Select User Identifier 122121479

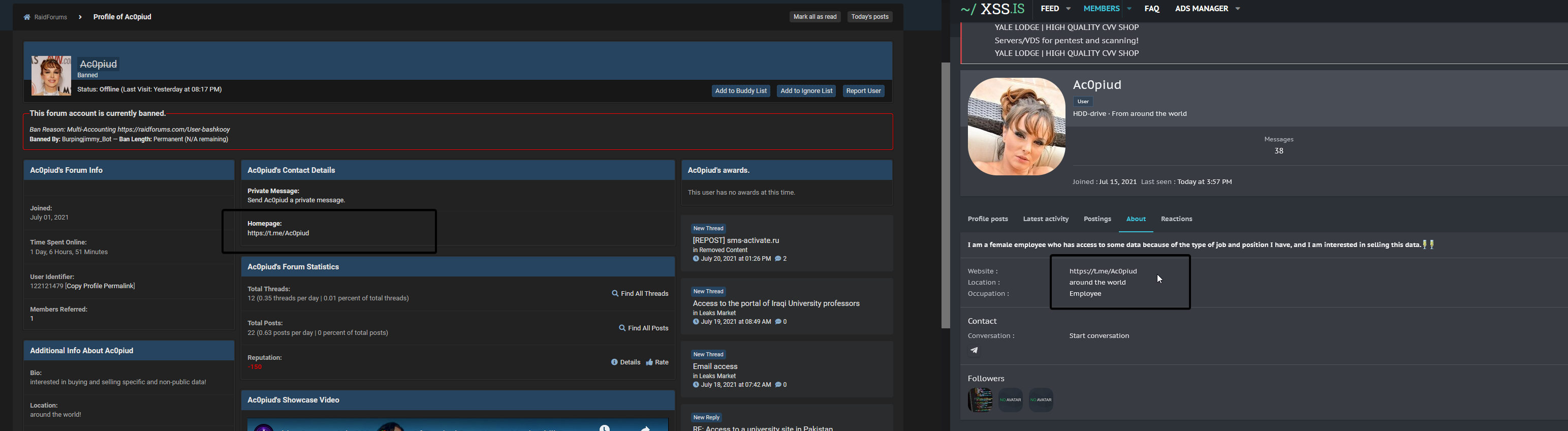click(x=46, y=286)
